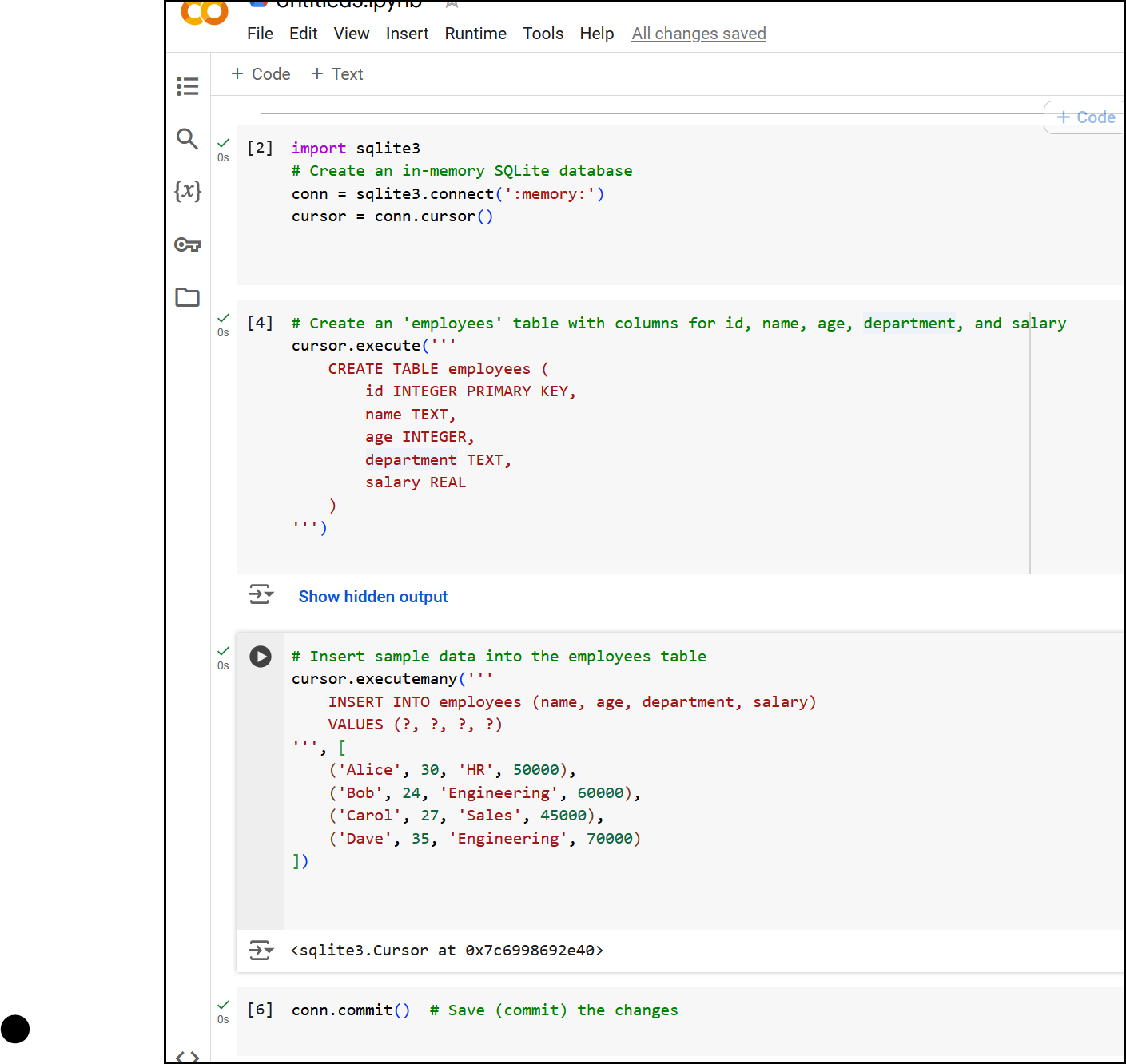Click the cursor = conn.cursor() line
The width and height of the screenshot is (1126, 1064).
[x=392, y=216]
